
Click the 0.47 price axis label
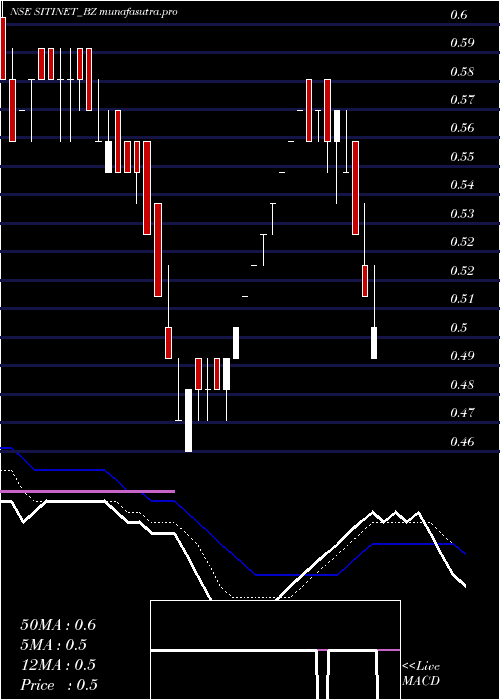(461, 412)
